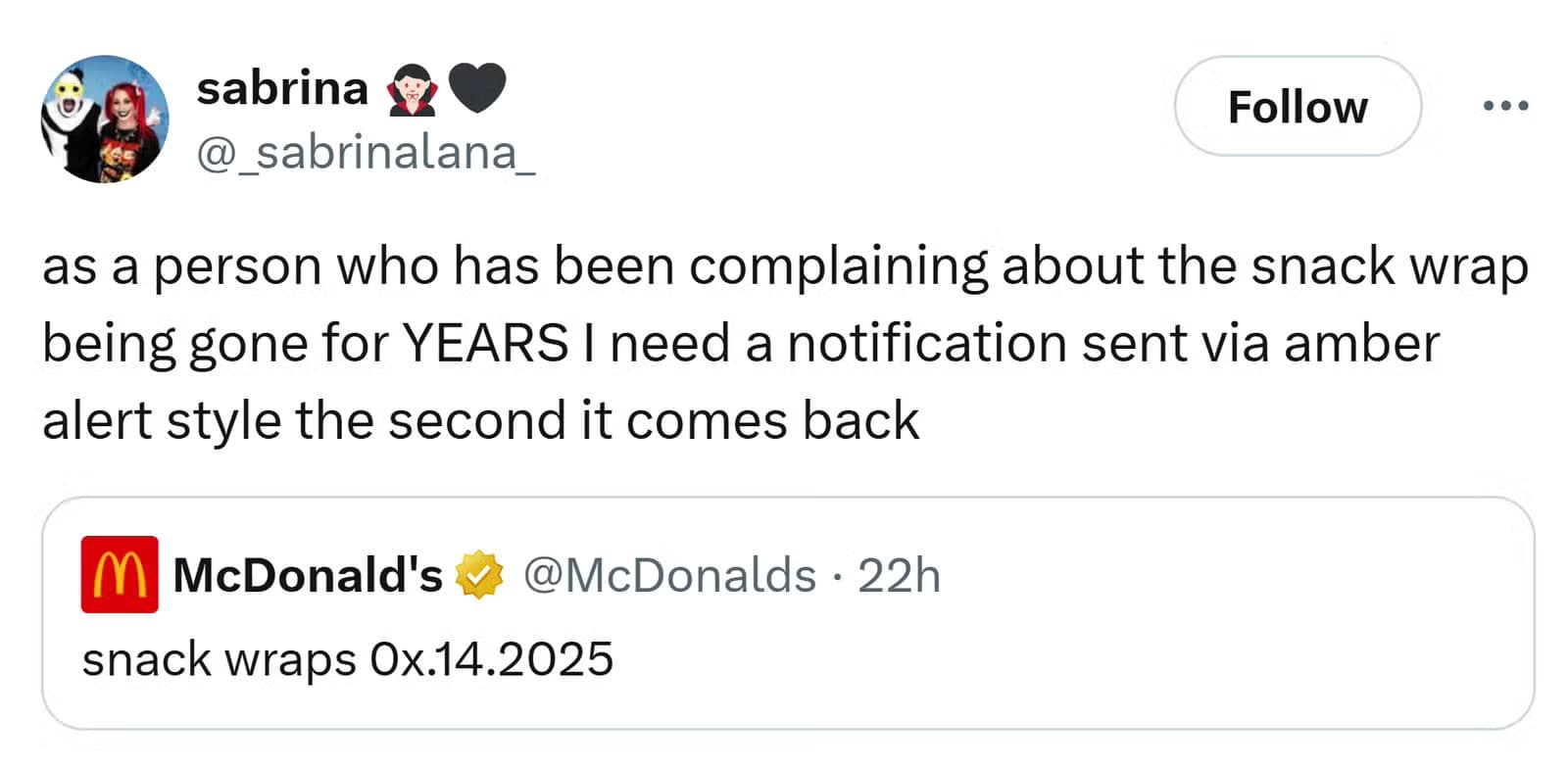Image resolution: width=1568 pixels, height=768 pixels.
Task: Select the text snack wraps 0x.14.2025
Action: point(348,659)
